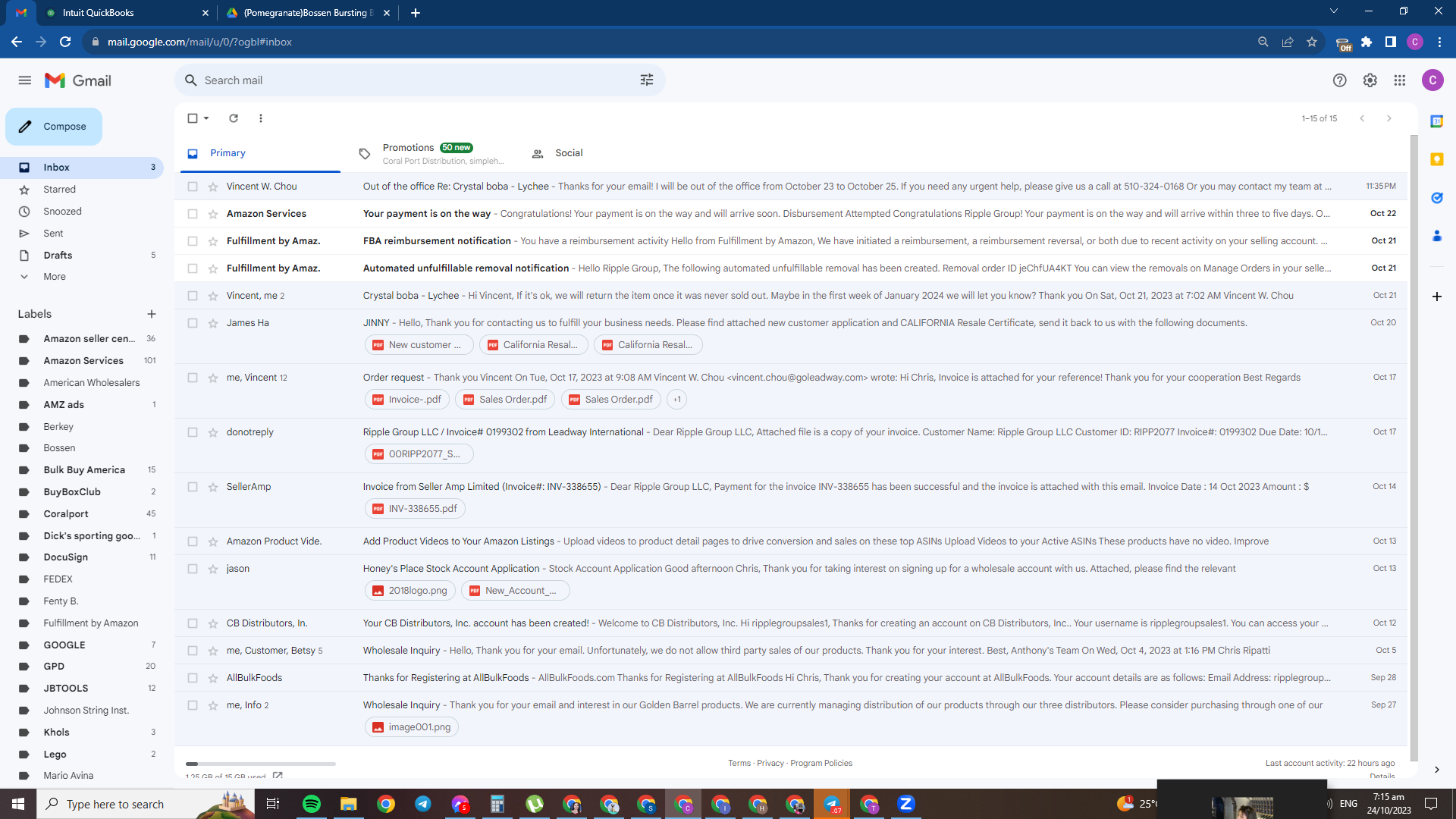The image size is (1456, 819).
Task: Star the Vincent W. Chou email
Action: pyautogui.click(x=213, y=187)
